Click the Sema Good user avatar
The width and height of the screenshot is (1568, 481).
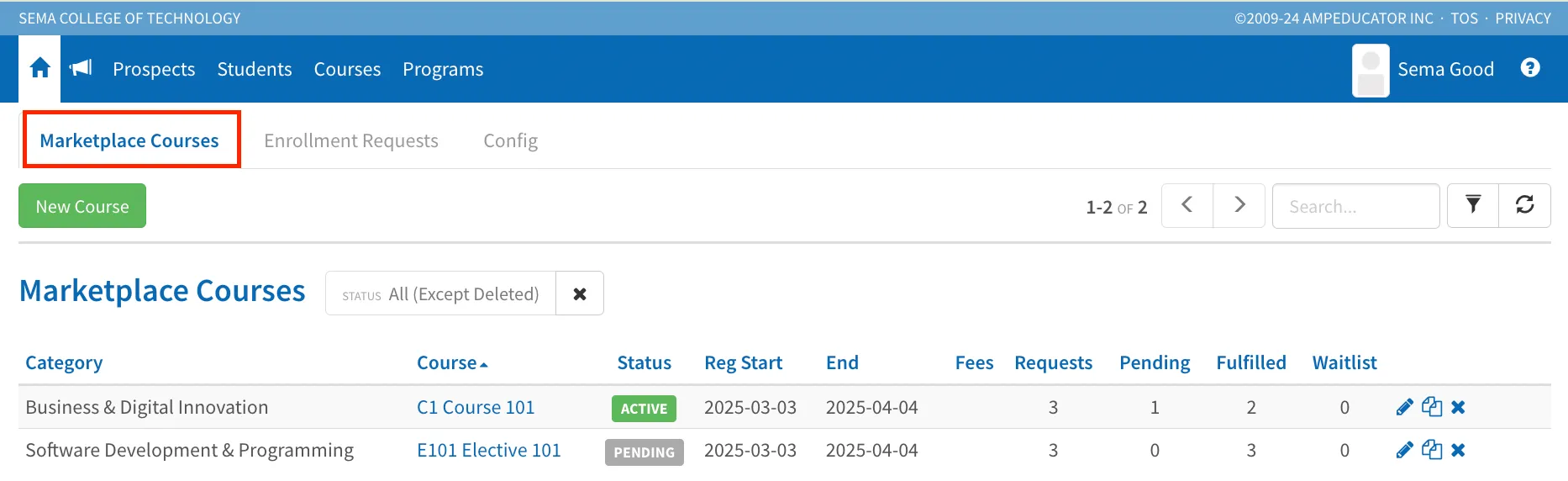coord(1371,70)
